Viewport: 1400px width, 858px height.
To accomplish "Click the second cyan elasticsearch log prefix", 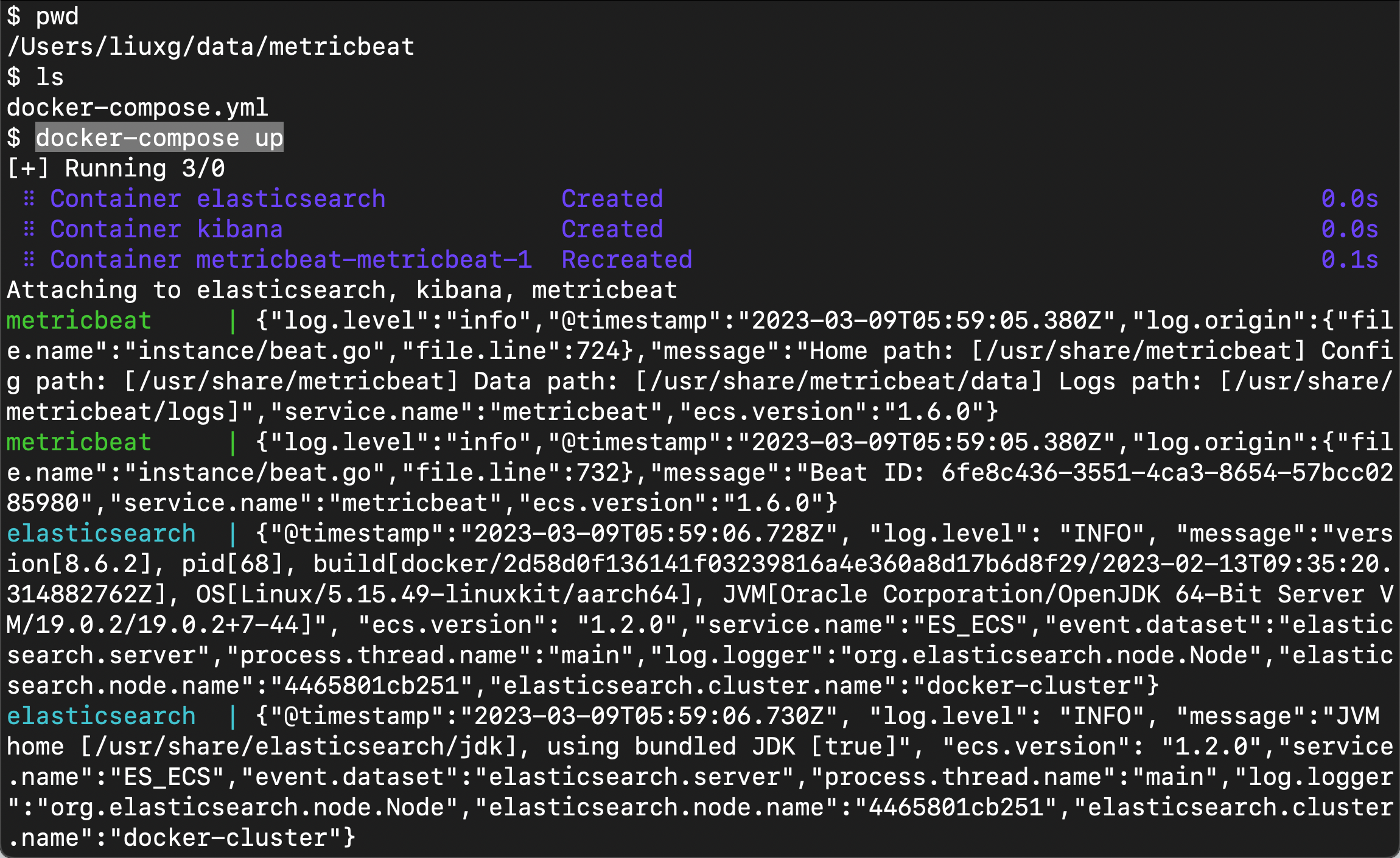I will pyautogui.click(x=101, y=716).
